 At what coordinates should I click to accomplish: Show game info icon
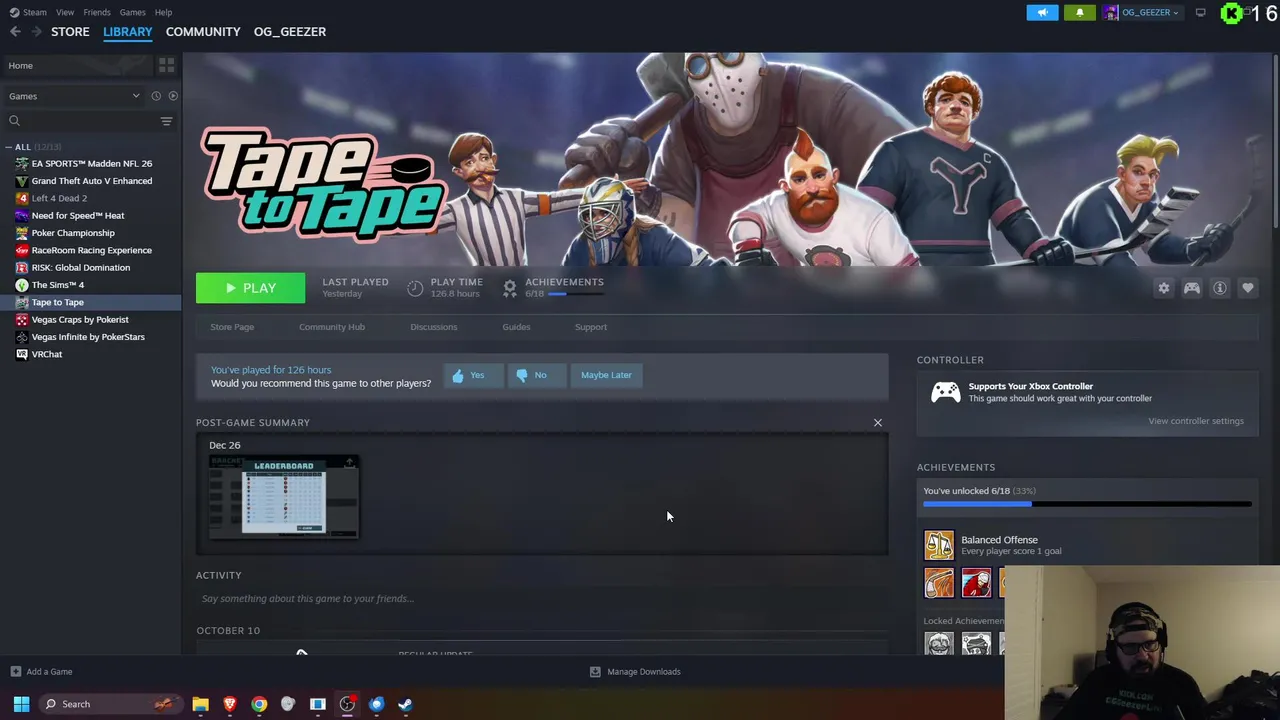point(1219,288)
